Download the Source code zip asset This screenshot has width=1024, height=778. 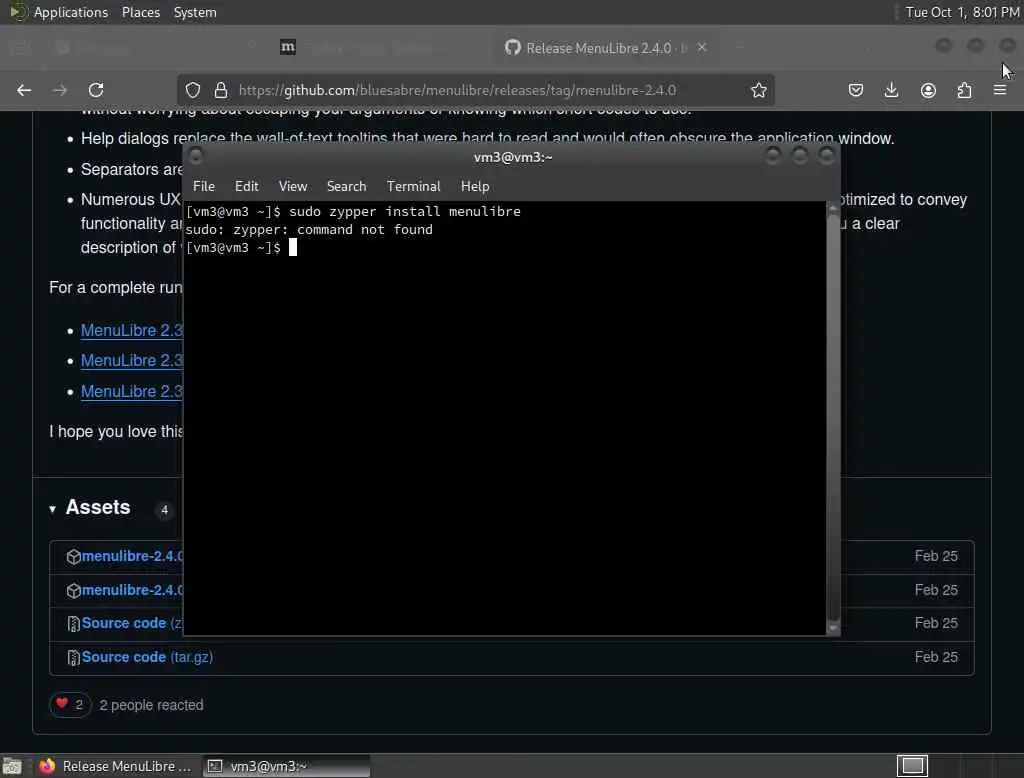coord(132,623)
